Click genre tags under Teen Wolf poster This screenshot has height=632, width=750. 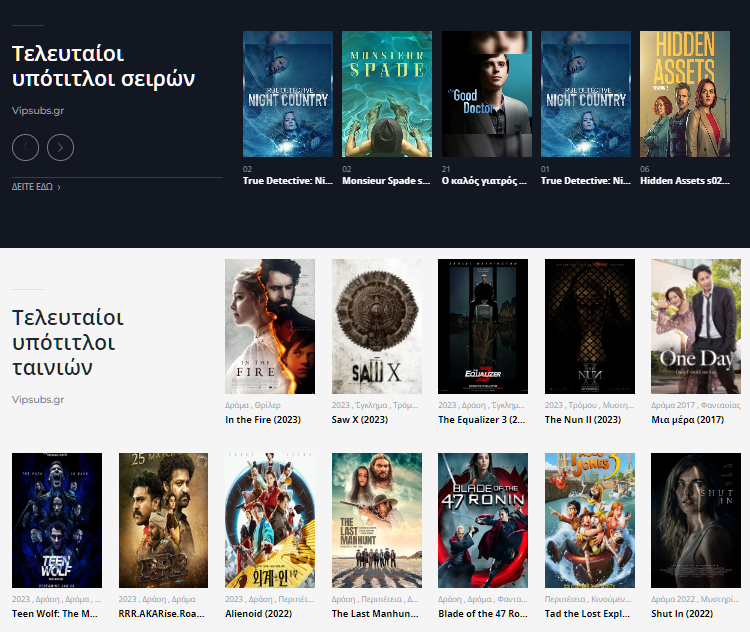[56, 599]
